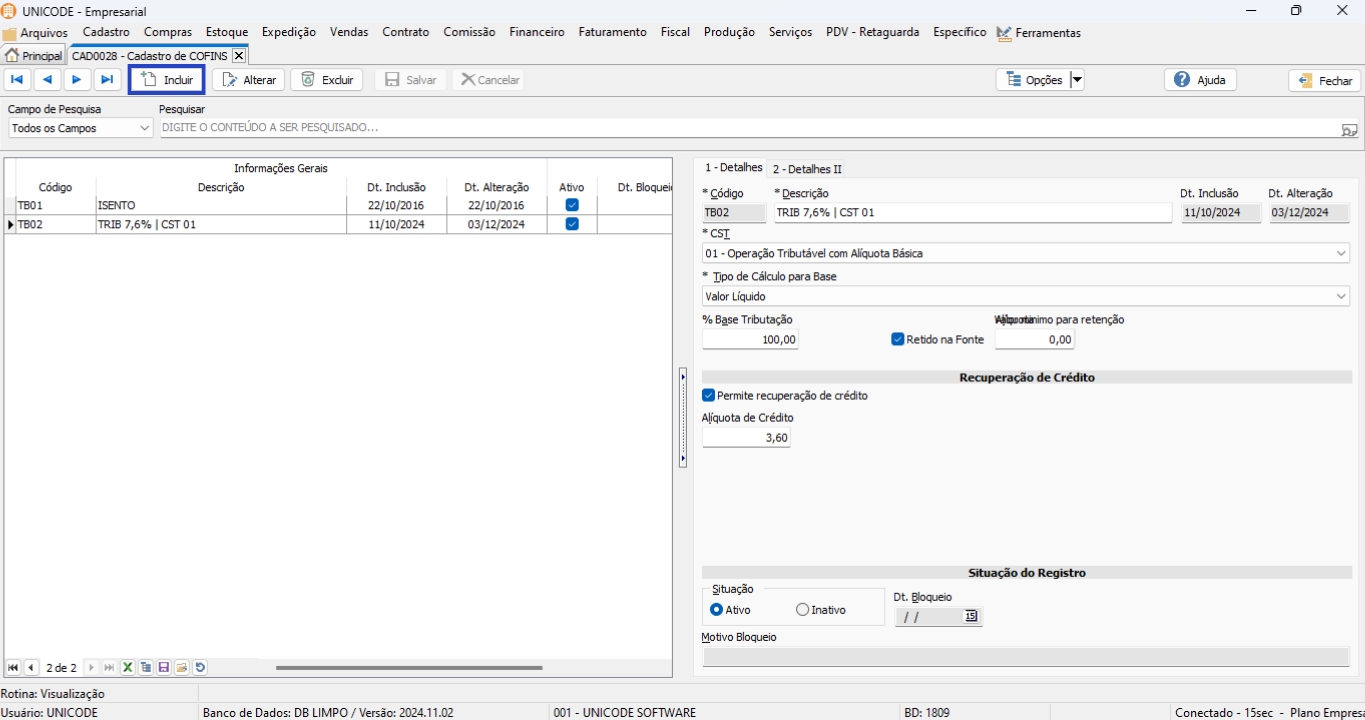Click the Excluir button
The image size is (1365, 720).
327,80
